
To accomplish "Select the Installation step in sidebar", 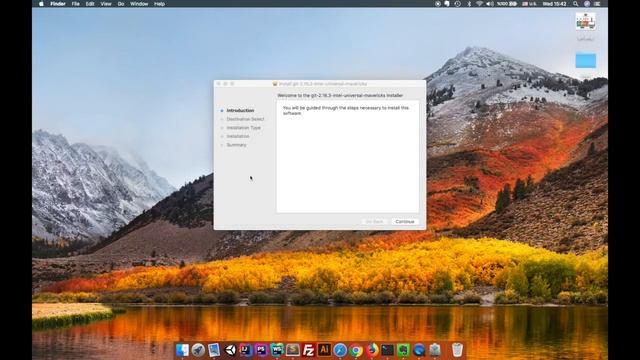I will [238, 136].
